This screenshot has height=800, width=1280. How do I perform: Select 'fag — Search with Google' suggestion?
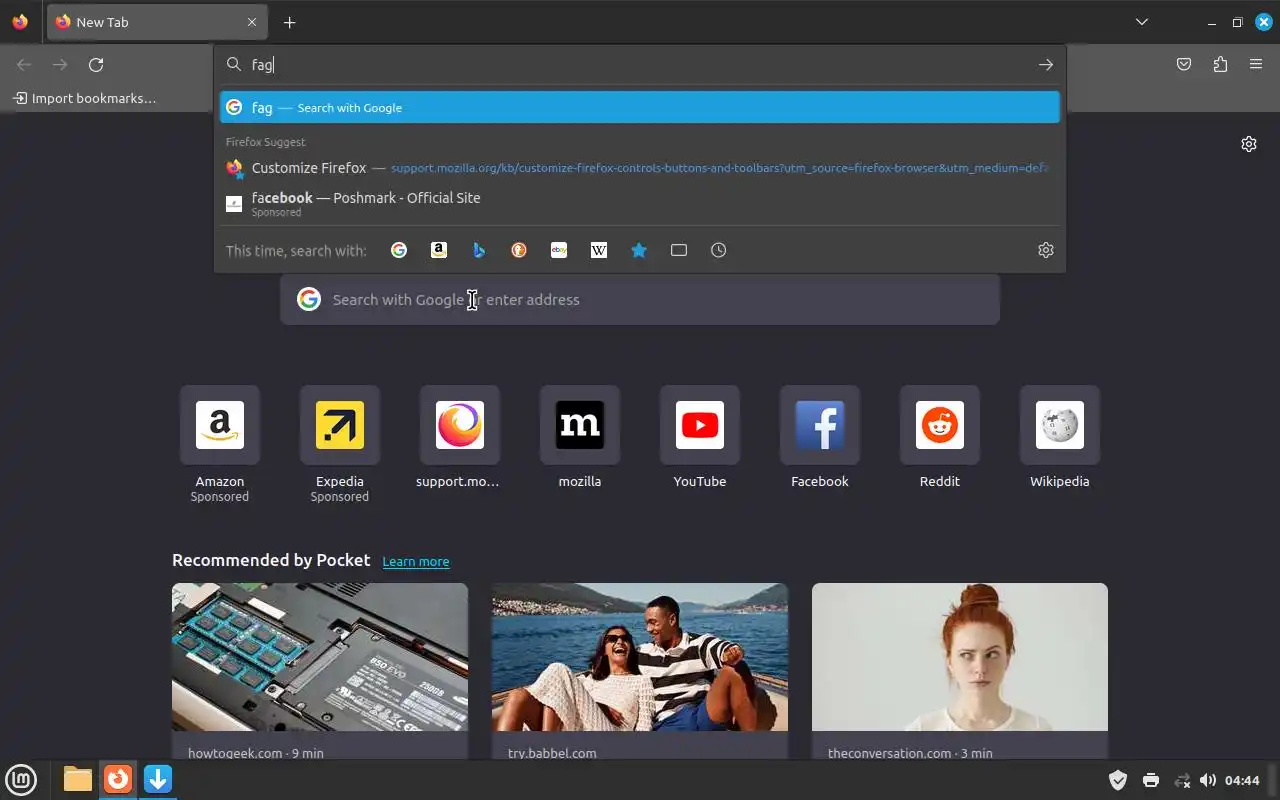pyautogui.click(x=640, y=107)
